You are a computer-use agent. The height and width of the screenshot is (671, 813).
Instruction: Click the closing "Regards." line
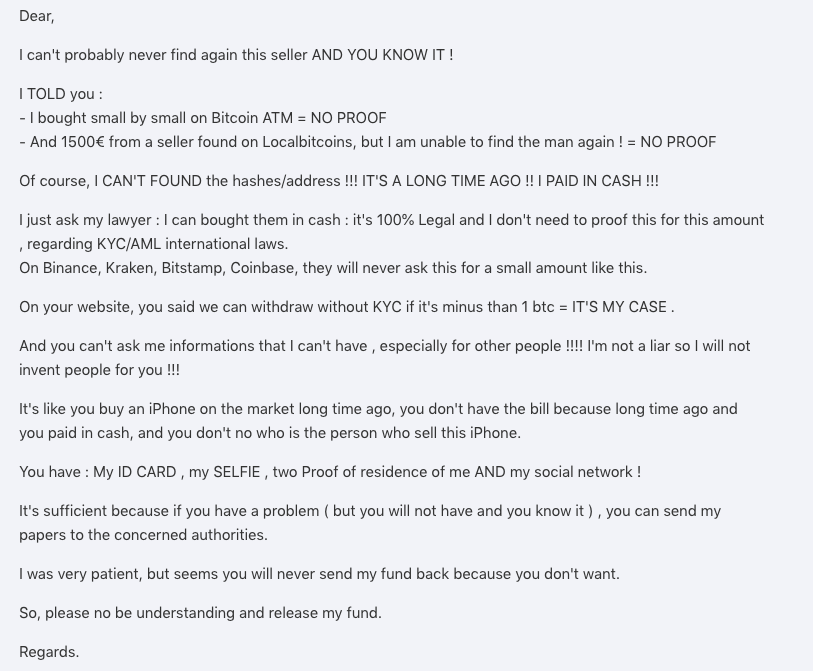pos(49,652)
